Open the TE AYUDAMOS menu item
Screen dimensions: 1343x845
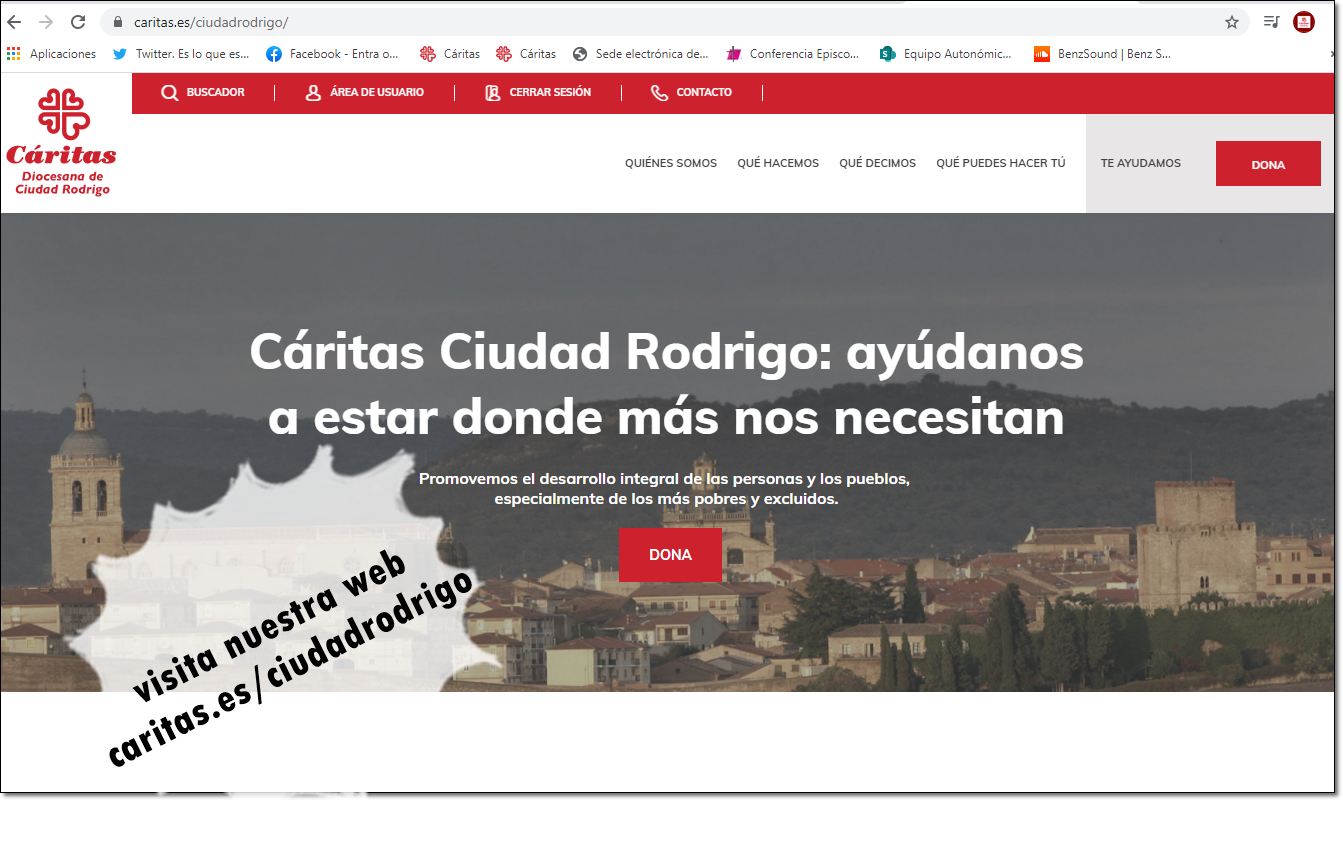click(x=1141, y=163)
